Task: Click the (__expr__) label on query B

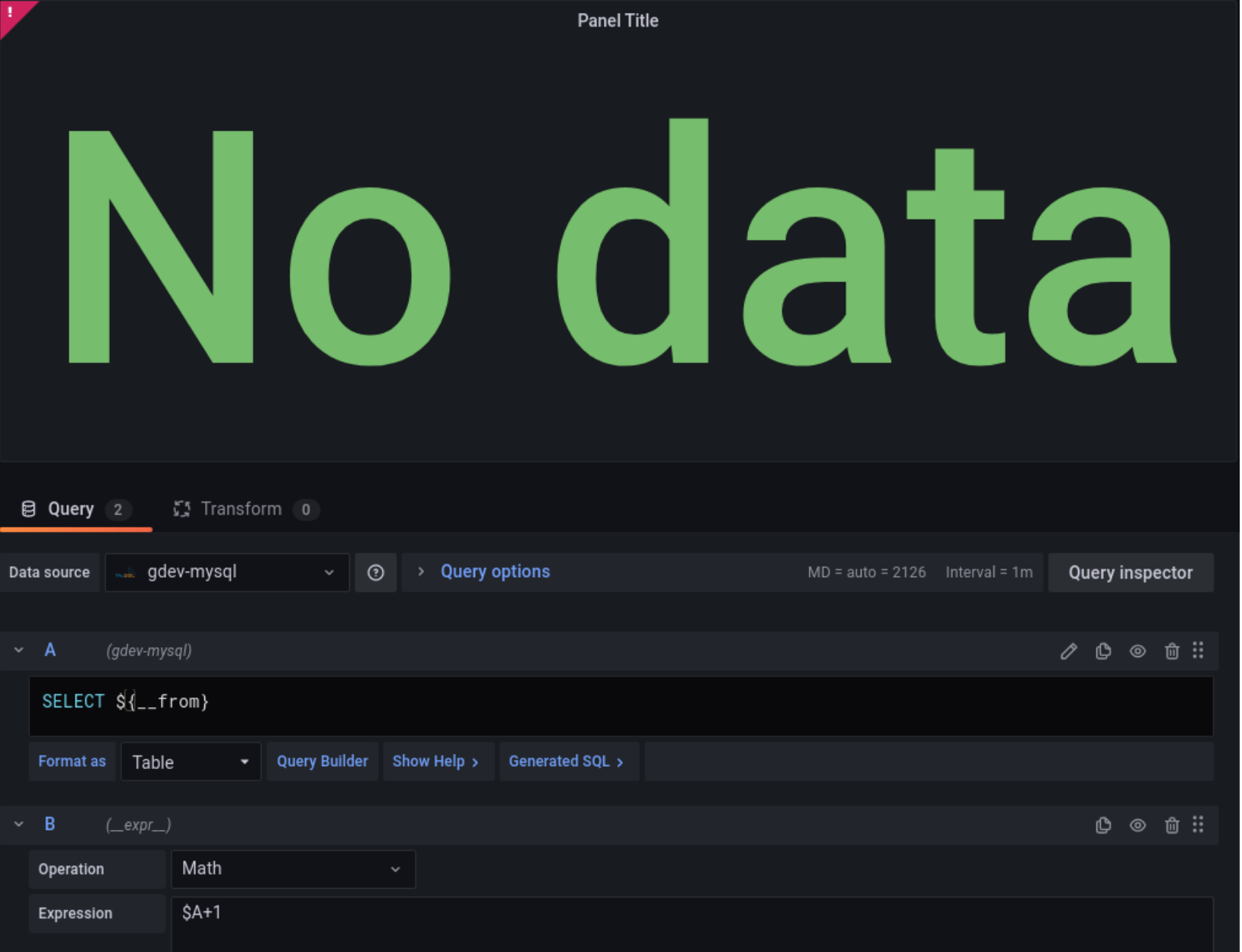Action: 138,825
